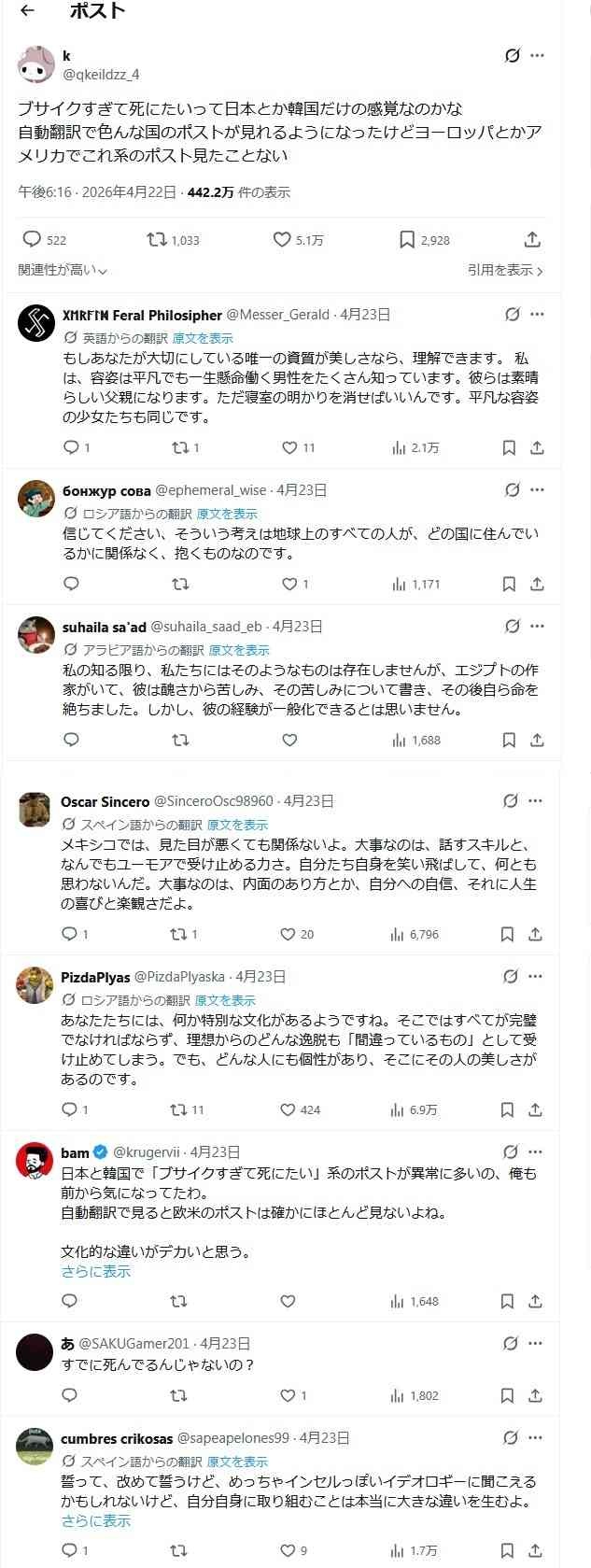The width and height of the screenshot is (591, 1568).
Task: Bookmark bam's reply
Action: [507, 1301]
